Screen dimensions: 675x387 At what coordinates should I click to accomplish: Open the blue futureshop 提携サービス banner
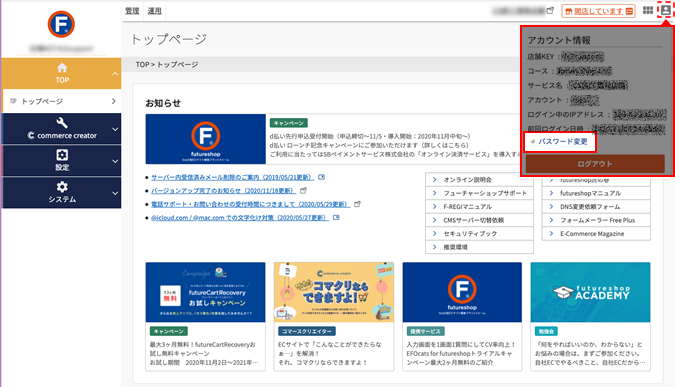(462, 292)
